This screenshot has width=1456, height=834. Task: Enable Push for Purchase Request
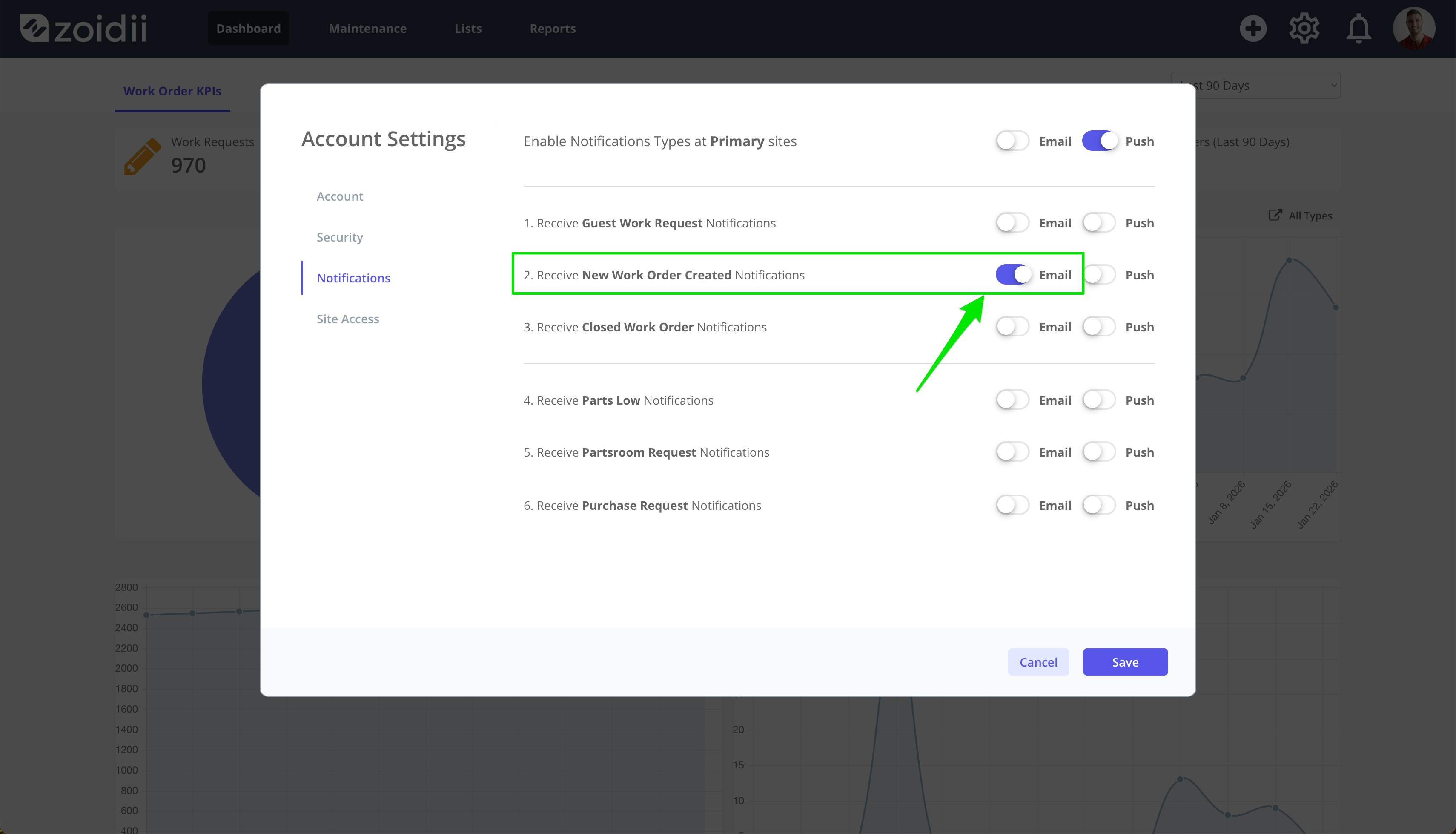1099,505
